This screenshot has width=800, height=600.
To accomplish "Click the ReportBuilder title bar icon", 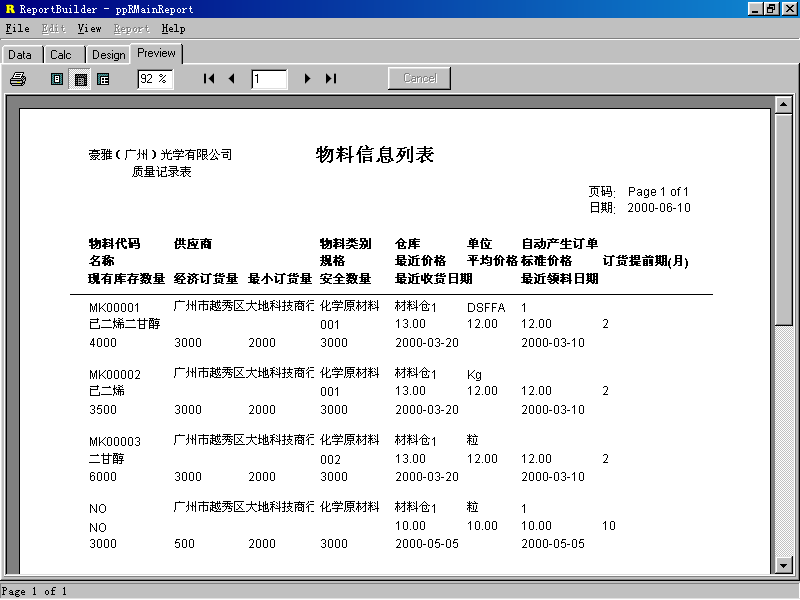I will pos(10,9).
